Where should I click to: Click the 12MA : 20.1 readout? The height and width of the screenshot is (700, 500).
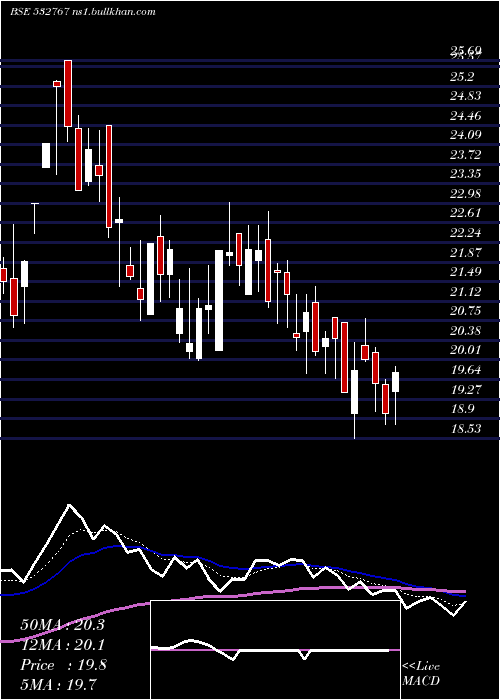pos(62,645)
